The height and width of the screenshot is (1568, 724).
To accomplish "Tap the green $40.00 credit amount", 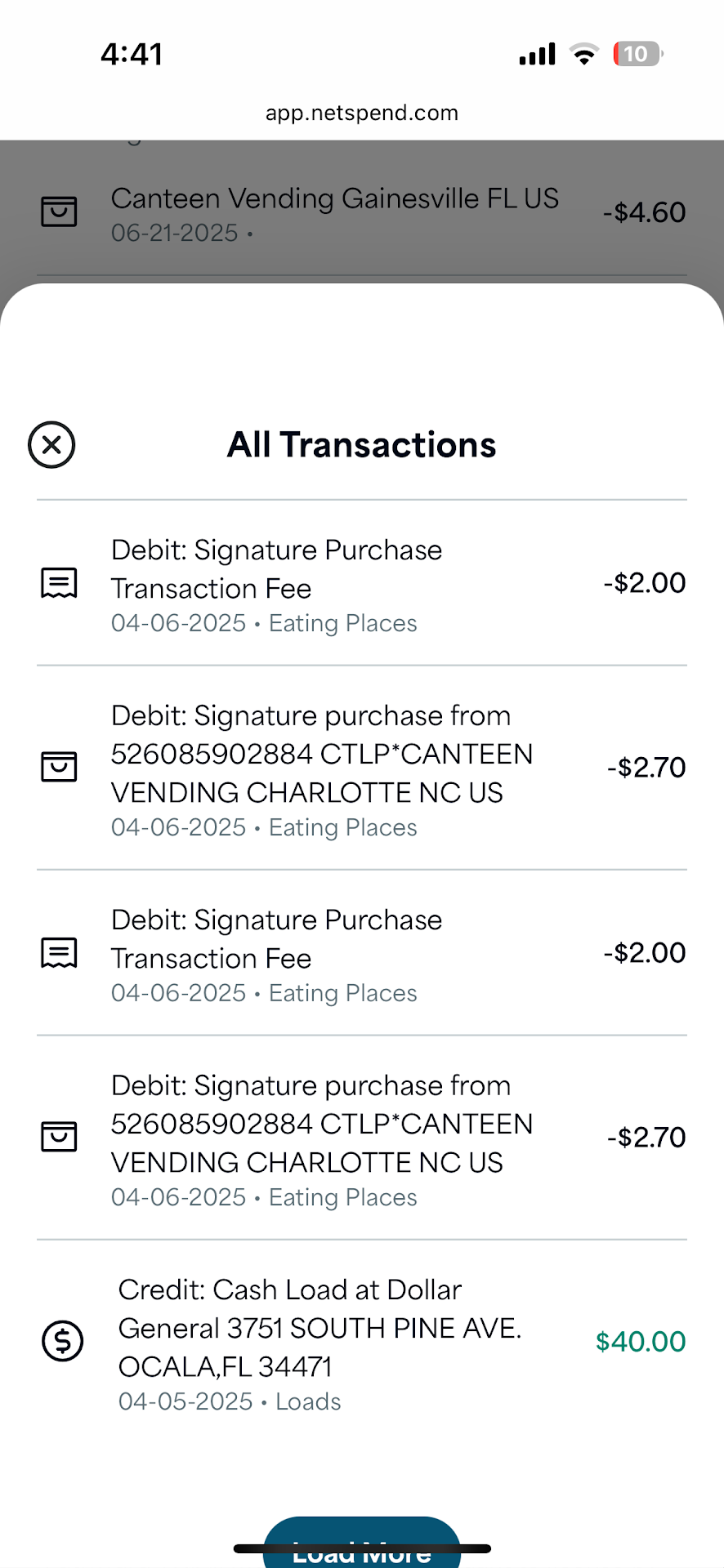I will click(640, 1342).
